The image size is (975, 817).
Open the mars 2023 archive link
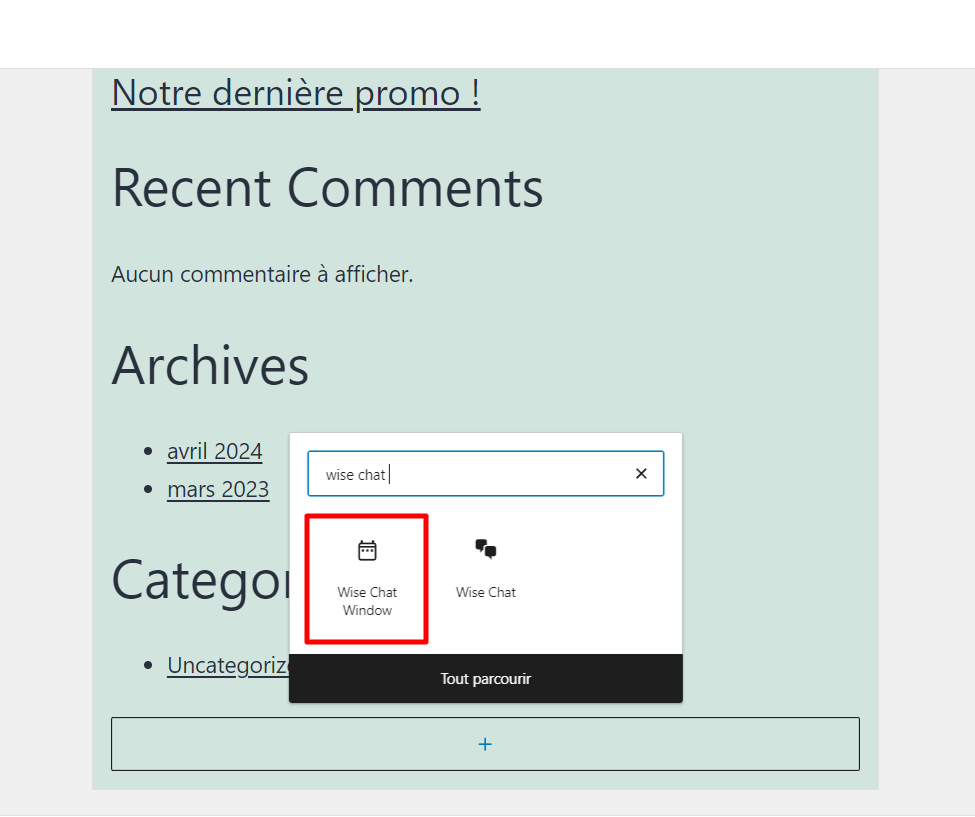[x=218, y=489]
